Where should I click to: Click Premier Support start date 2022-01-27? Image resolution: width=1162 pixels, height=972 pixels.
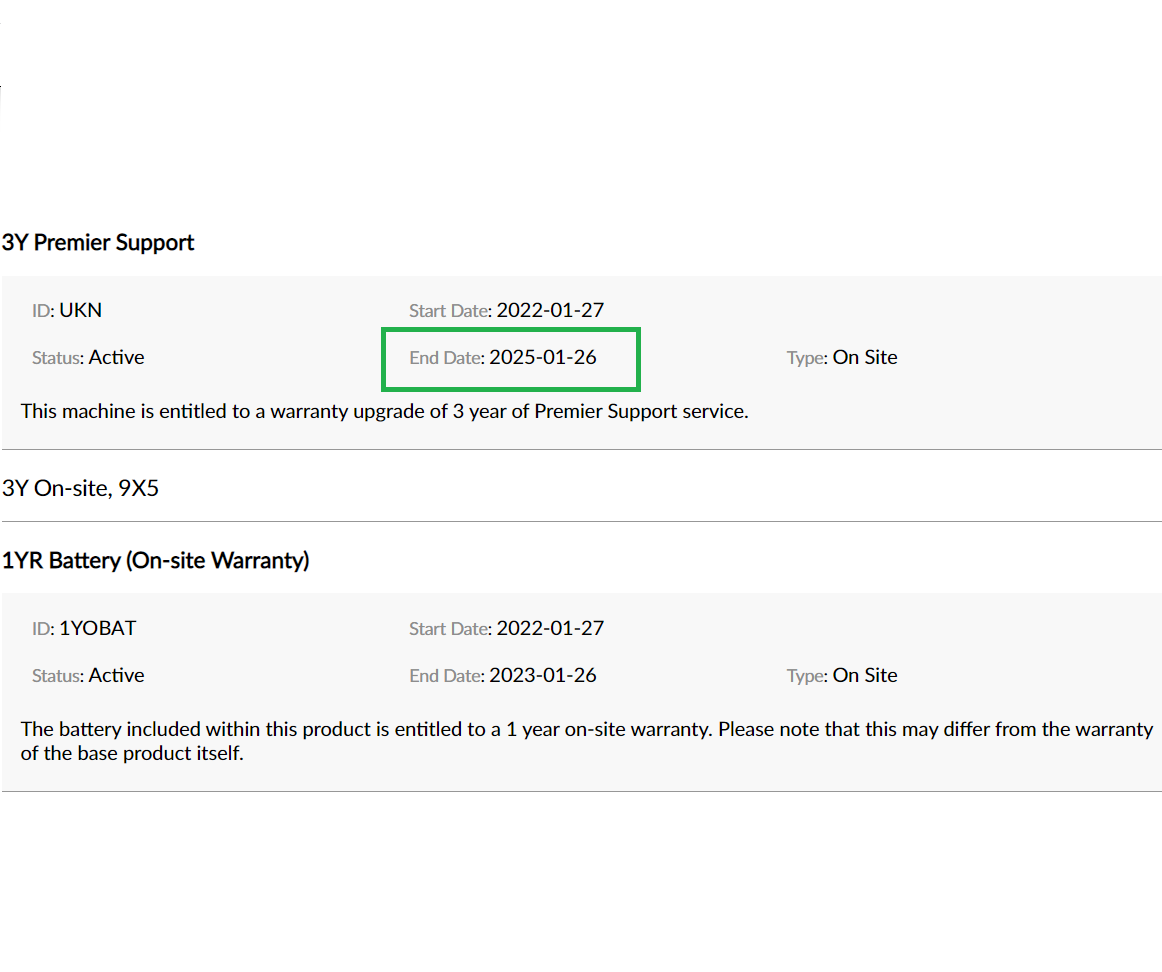550,310
